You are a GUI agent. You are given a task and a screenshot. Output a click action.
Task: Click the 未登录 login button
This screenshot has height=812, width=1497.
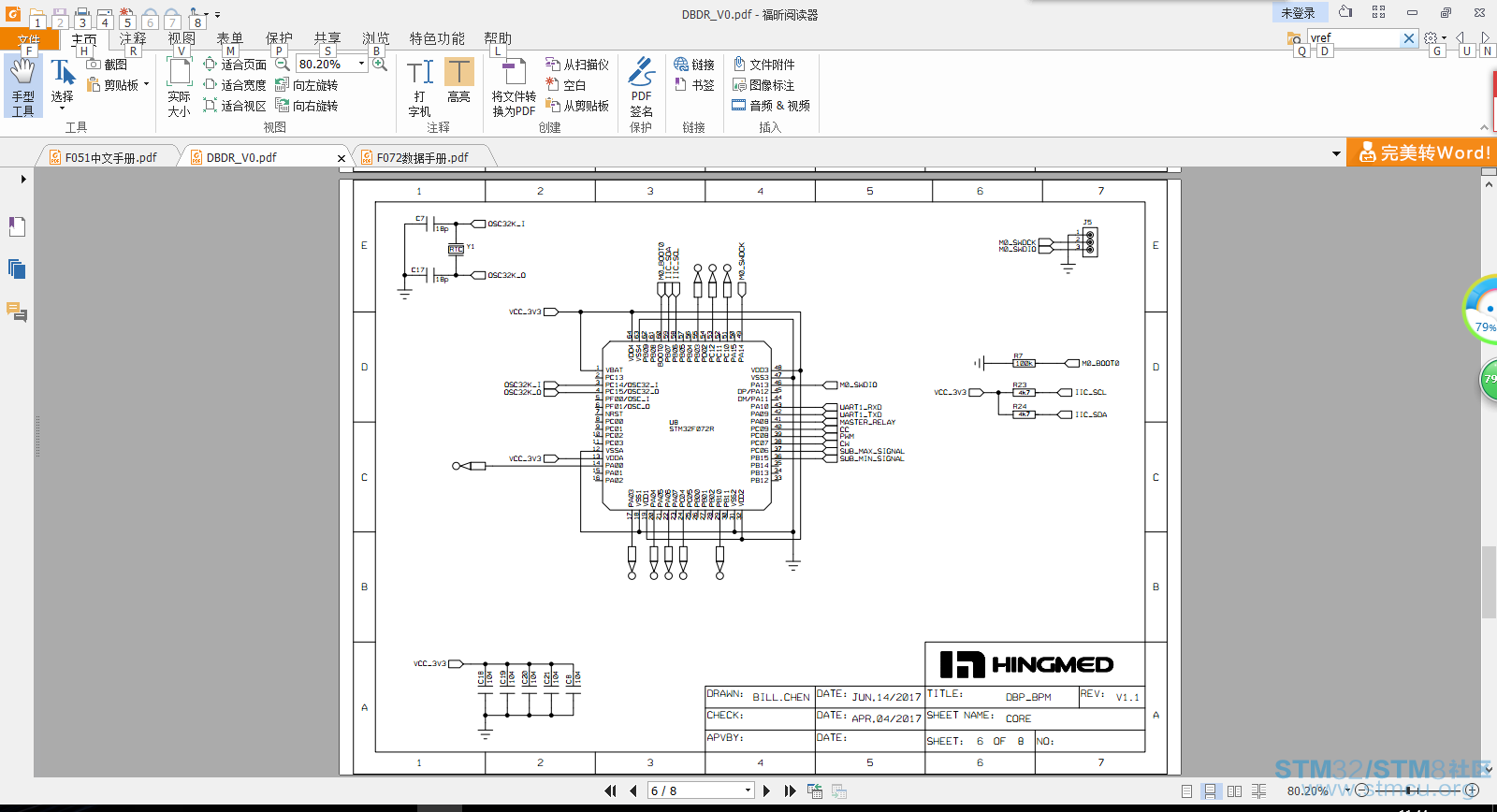pos(1298,12)
